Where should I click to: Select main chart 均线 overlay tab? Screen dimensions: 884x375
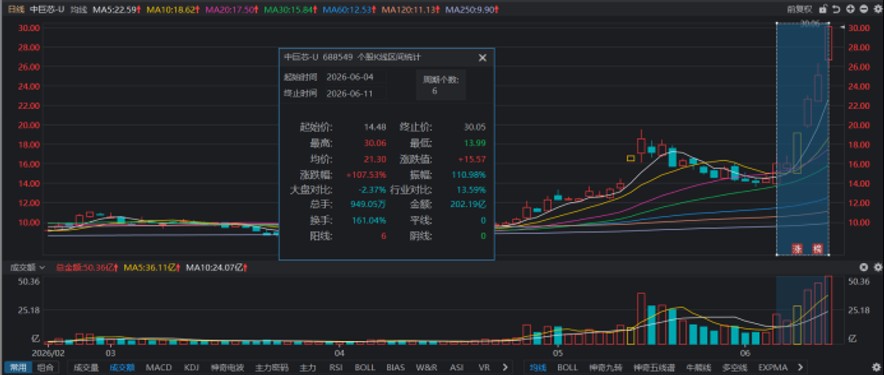click(x=537, y=368)
